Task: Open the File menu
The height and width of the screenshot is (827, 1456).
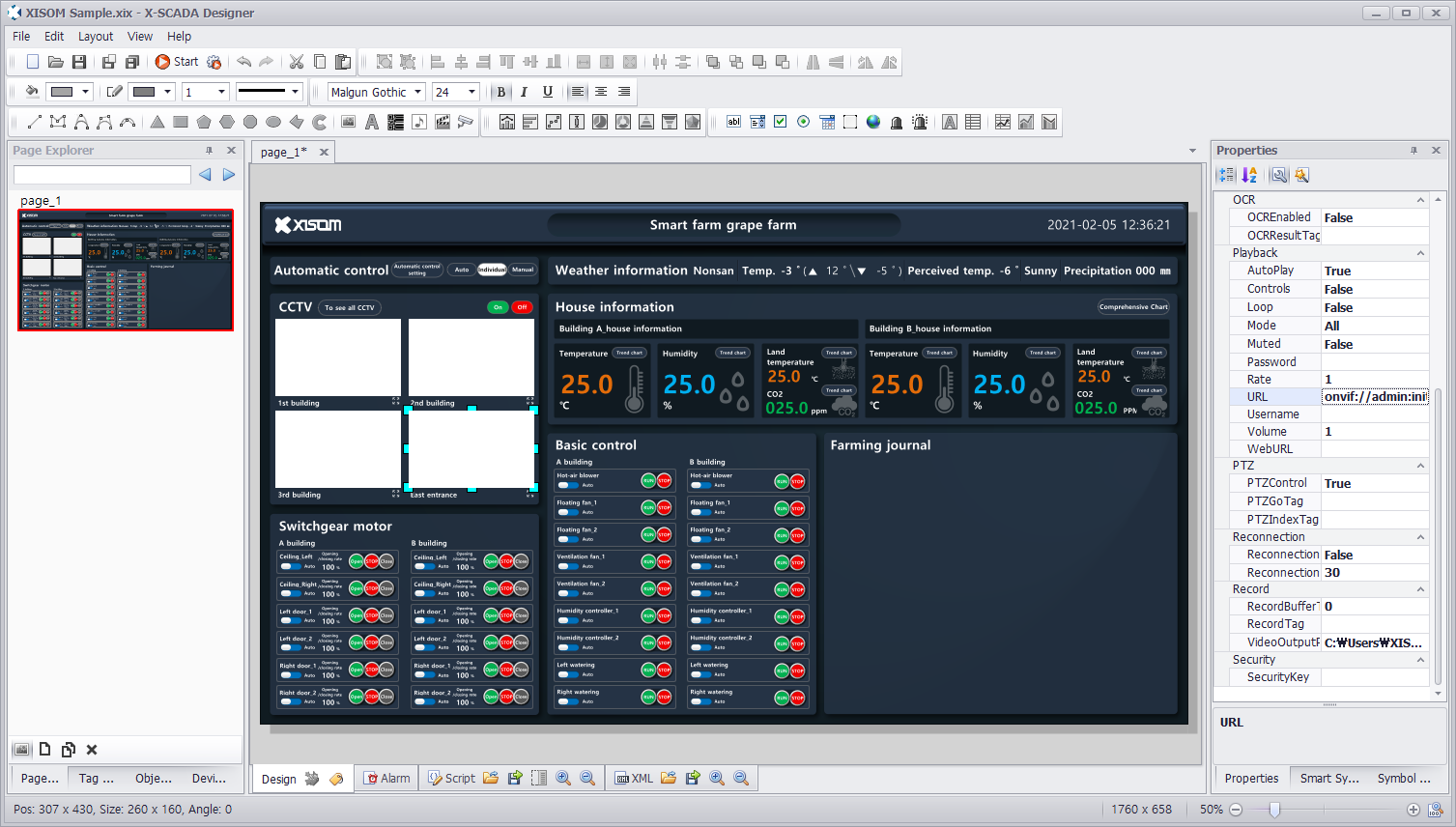Action: point(21,36)
